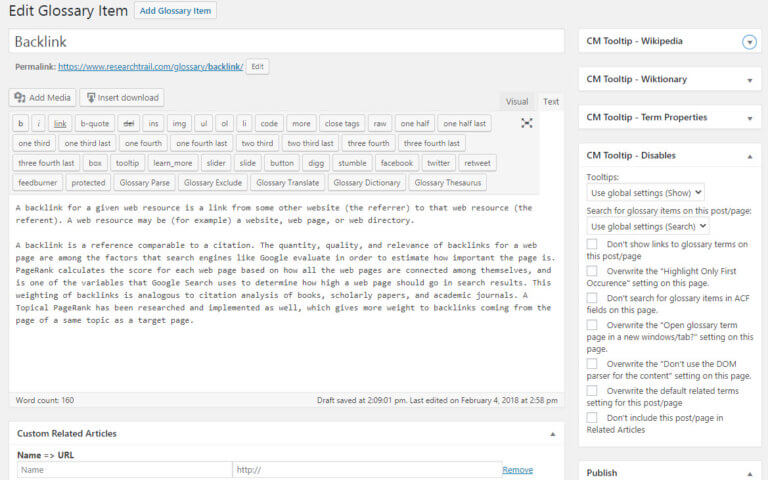Click the code quicktag
The height and width of the screenshot is (480, 768).
(269, 123)
